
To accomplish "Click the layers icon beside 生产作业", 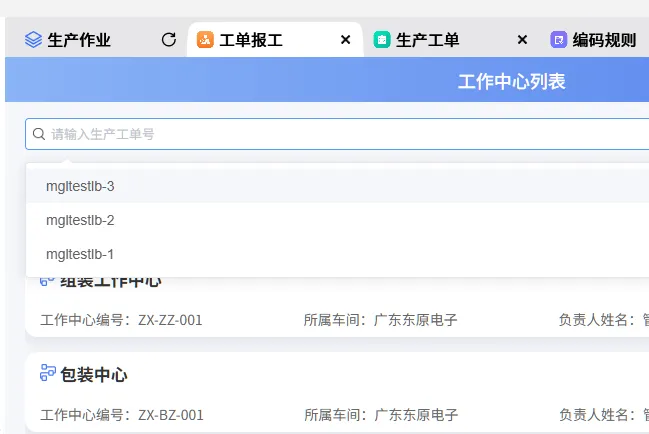I will pos(33,40).
